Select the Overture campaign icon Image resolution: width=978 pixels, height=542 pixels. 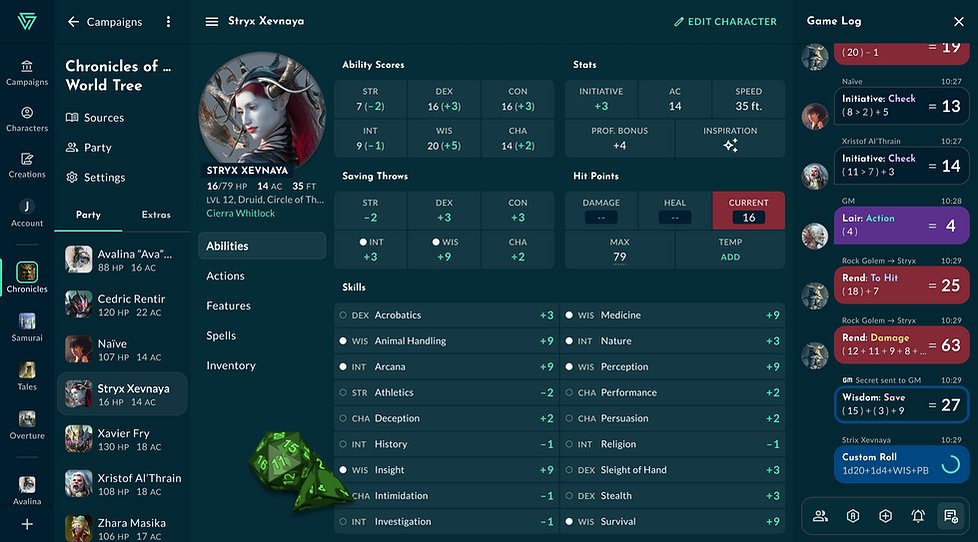27,425
